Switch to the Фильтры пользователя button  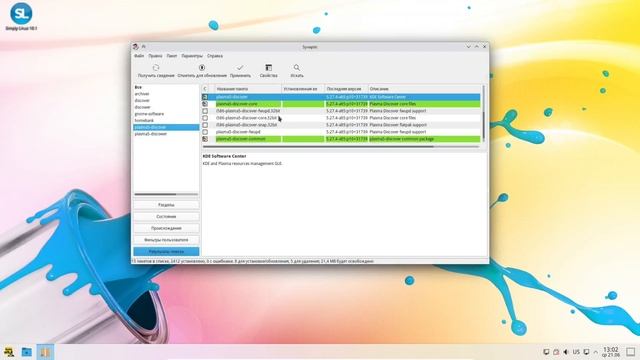coord(166,240)
